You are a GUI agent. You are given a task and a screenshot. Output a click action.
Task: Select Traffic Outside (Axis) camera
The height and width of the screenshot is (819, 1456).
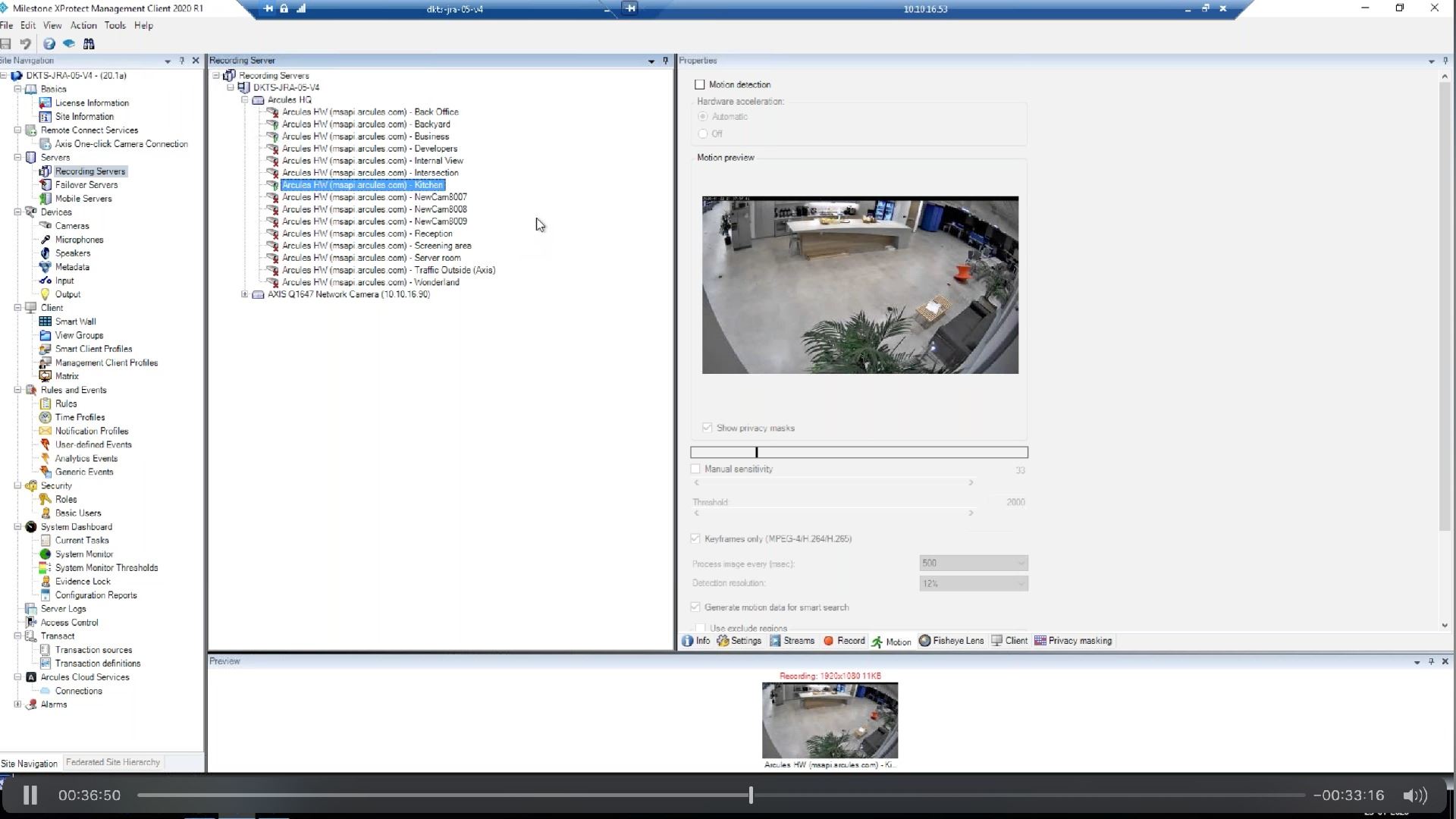pyautogui.click(x=388, y=270)
